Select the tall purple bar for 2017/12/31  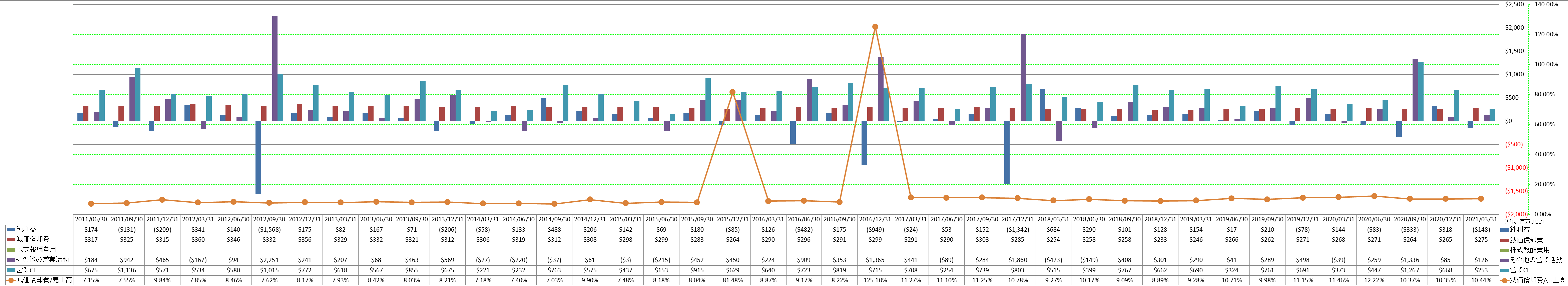click(1023, 78)
